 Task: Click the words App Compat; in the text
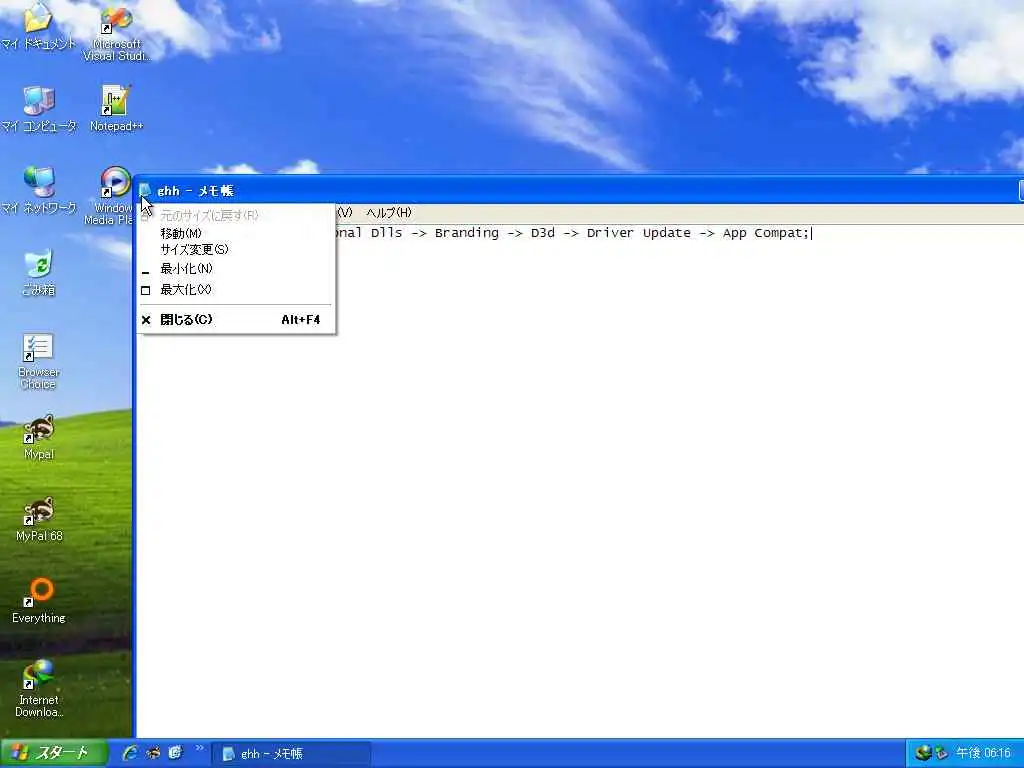[765, 233]
